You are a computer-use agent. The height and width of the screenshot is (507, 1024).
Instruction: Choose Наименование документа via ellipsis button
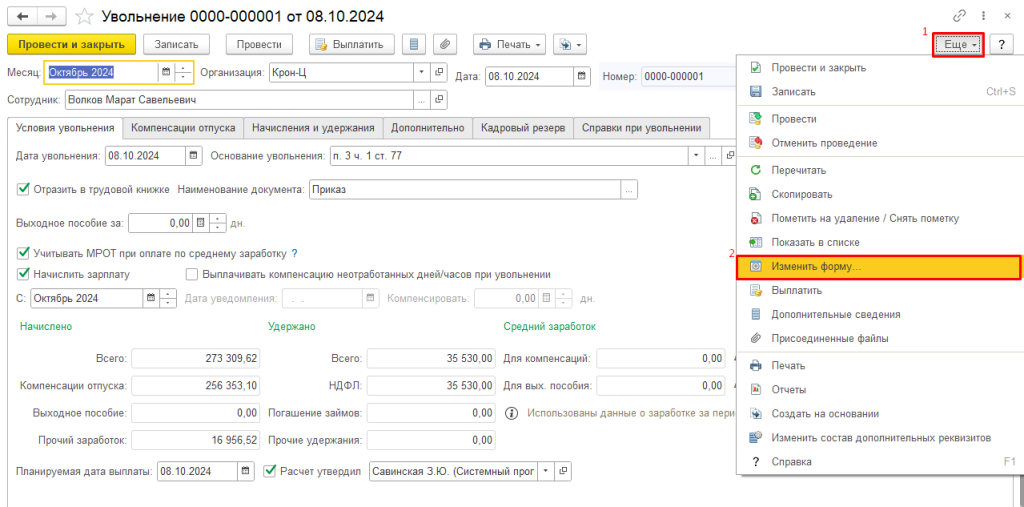pos(629,190)
